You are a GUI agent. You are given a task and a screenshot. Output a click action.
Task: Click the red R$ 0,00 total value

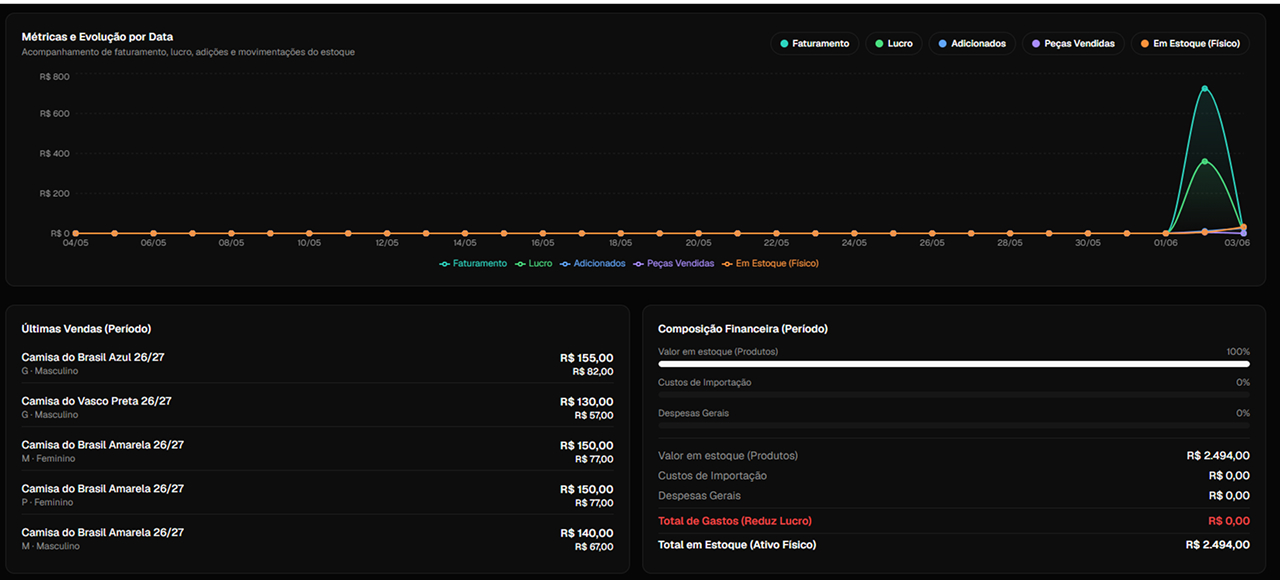click(1229, 521)
